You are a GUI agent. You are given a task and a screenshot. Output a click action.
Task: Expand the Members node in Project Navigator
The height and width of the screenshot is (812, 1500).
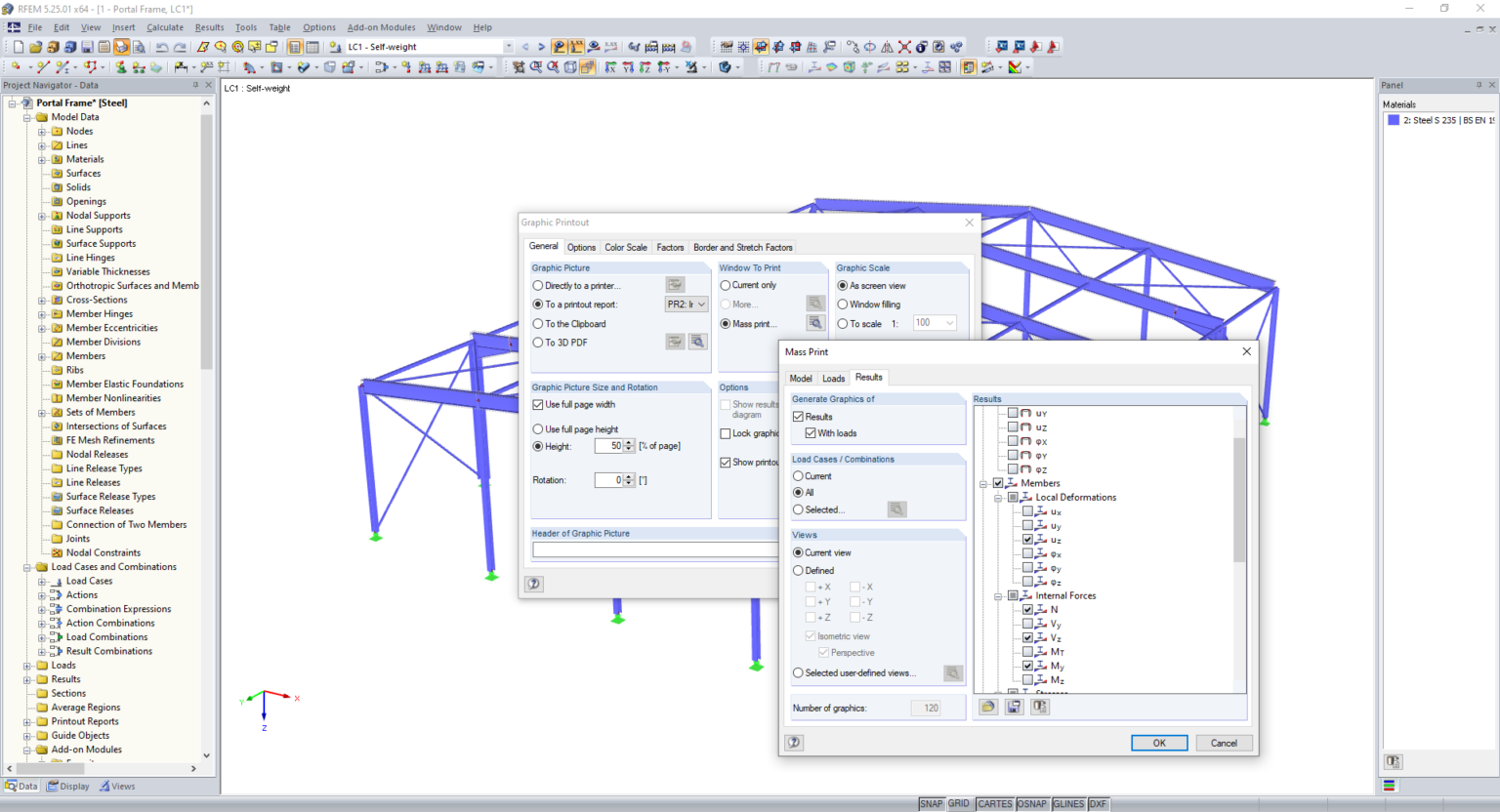(x=43, y=355)
